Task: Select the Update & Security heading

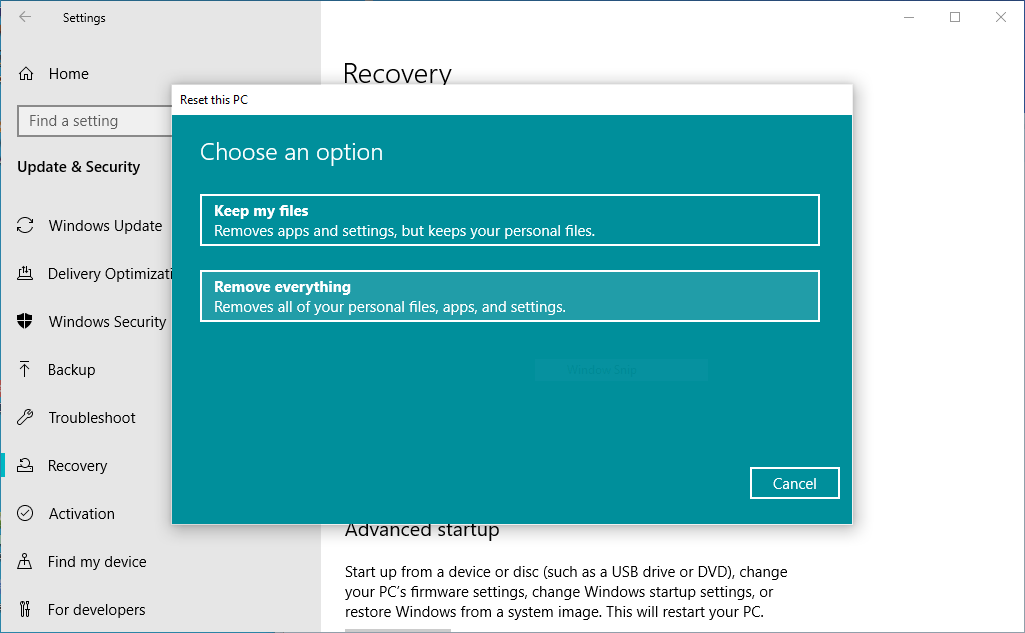Action: coord(78,167)
